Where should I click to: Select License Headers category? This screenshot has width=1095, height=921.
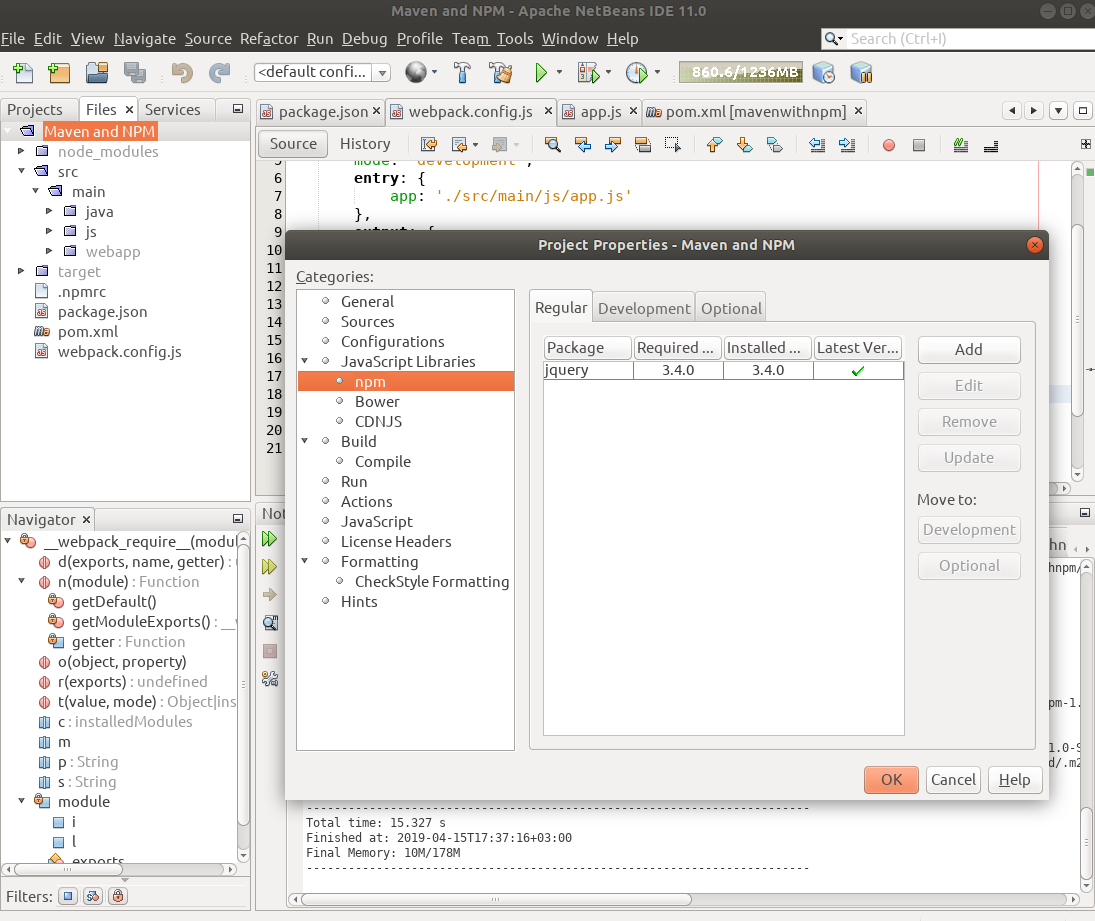click(396, 541)
